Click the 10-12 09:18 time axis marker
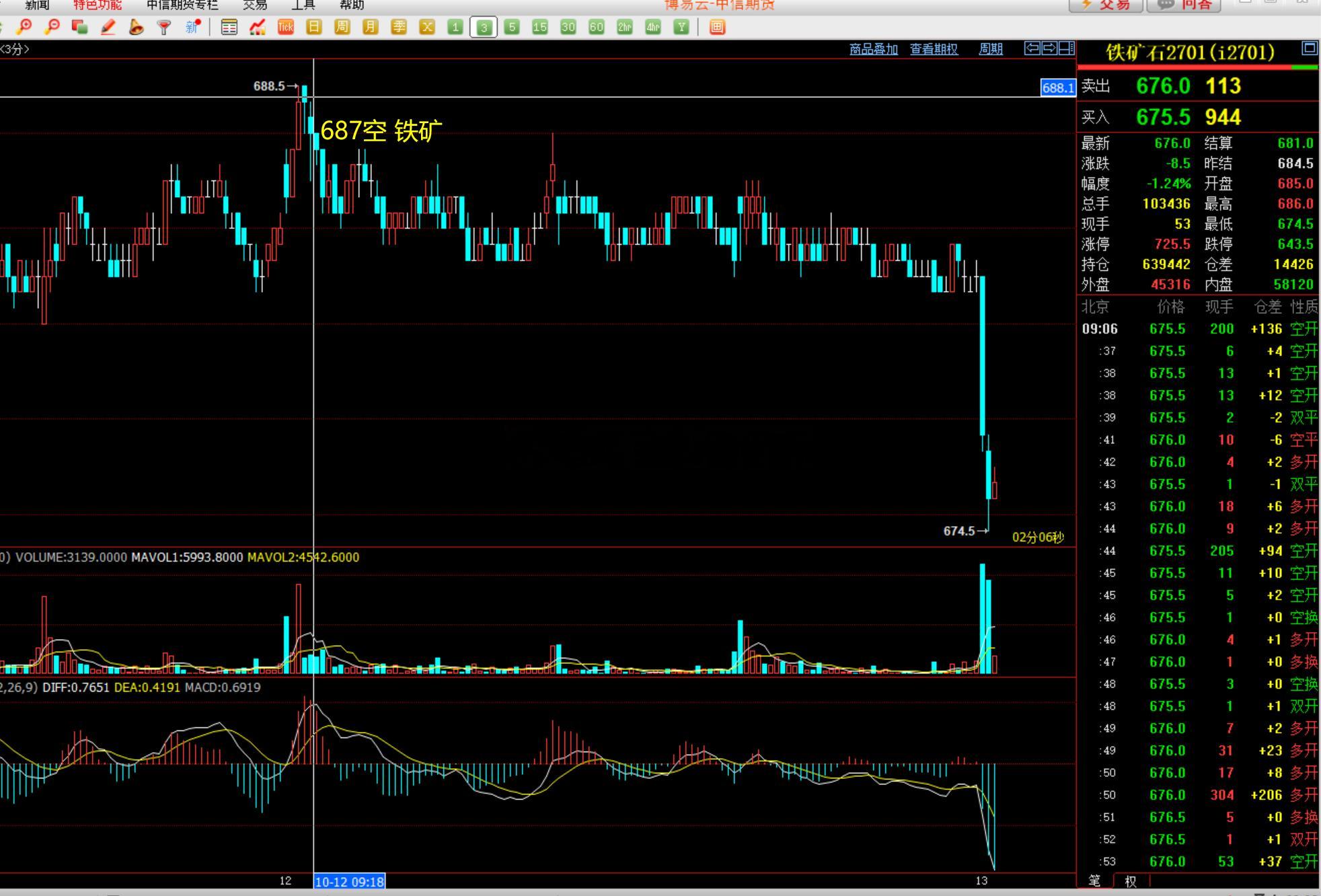This screenshot has width=1321, height=896. pyautogui.click(x=350, y=881)
